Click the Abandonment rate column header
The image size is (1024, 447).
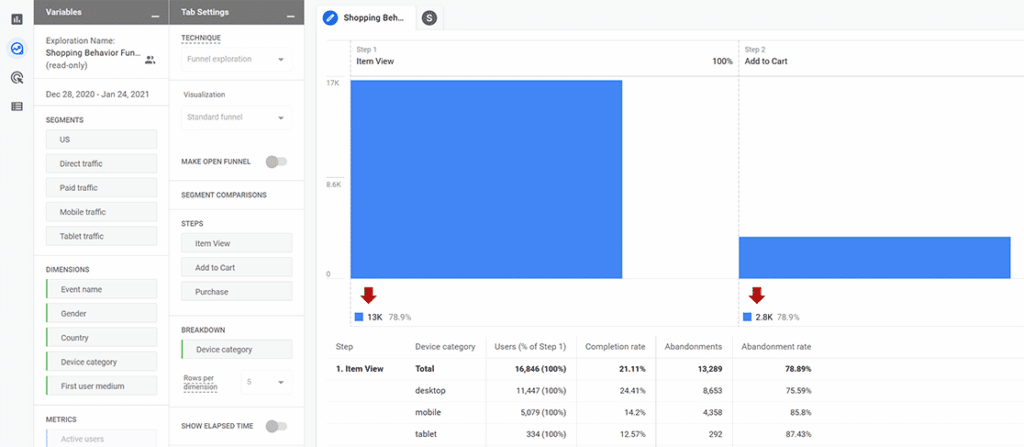(x=776, y=346)
